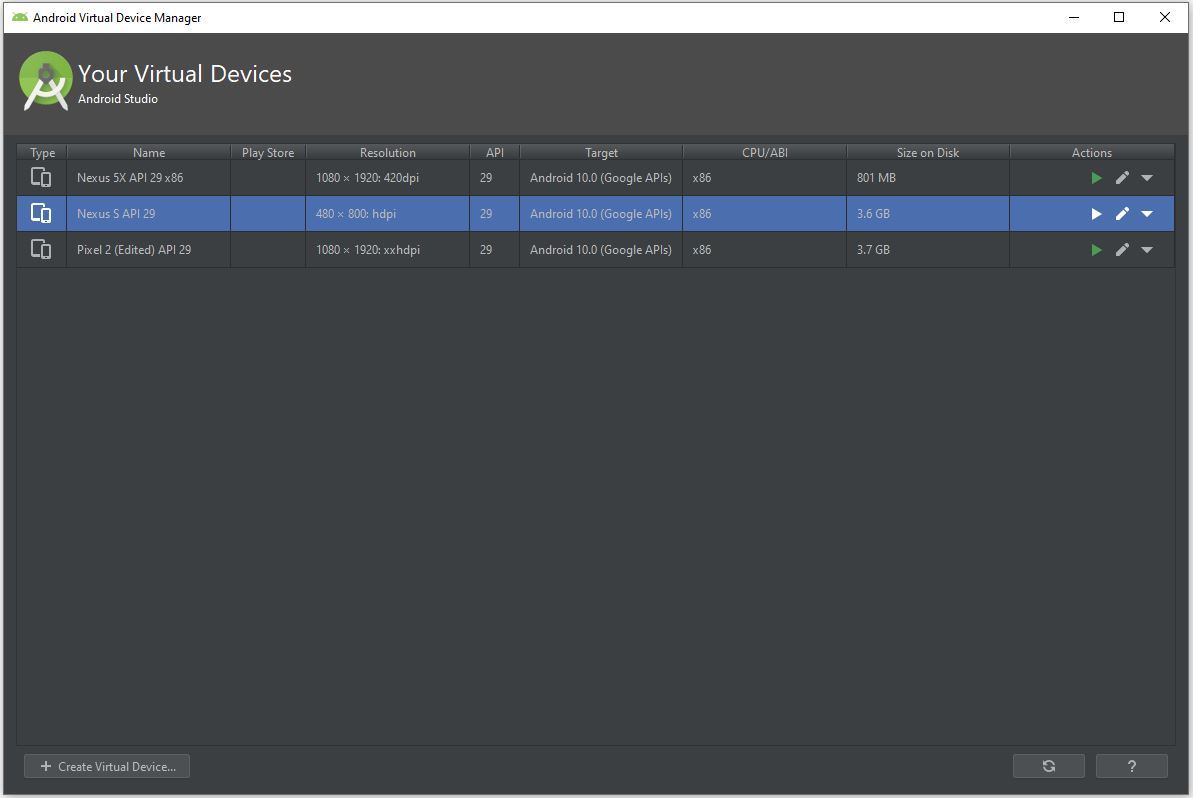Click the Resolution column header

[x=387, y=153]
